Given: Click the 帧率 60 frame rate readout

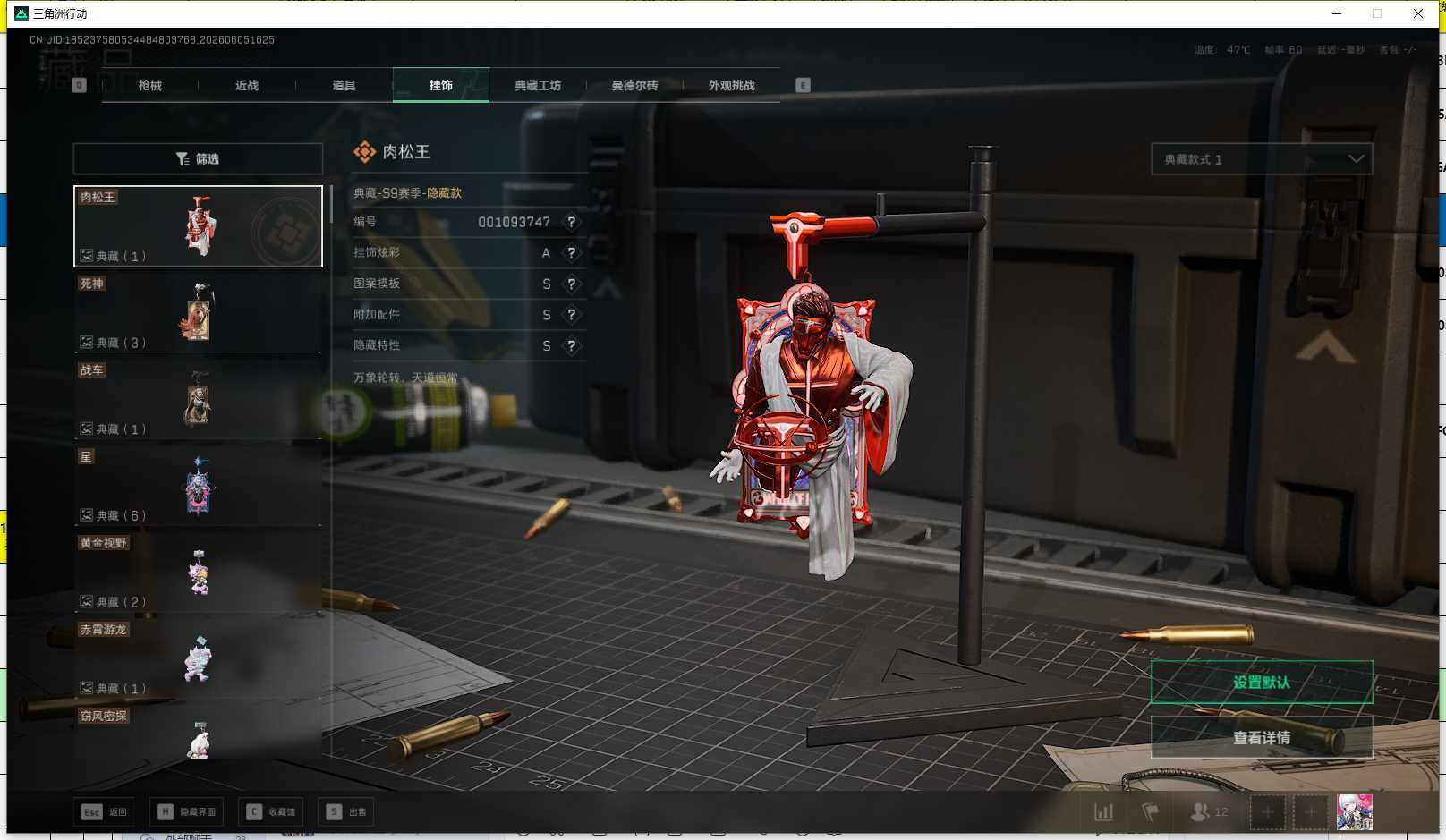Looking at the screenshot, I should [x=1283, y=50].
